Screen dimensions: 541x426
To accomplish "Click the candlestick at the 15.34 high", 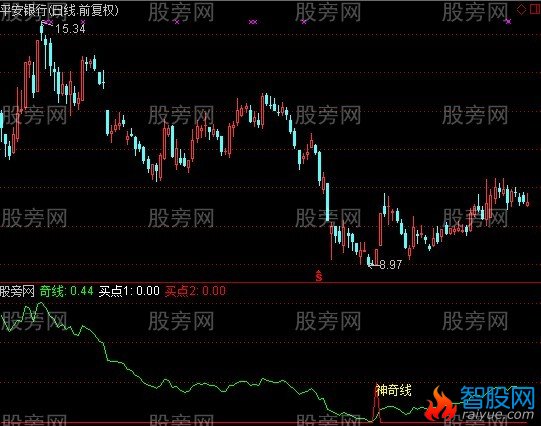I will 42,32.
